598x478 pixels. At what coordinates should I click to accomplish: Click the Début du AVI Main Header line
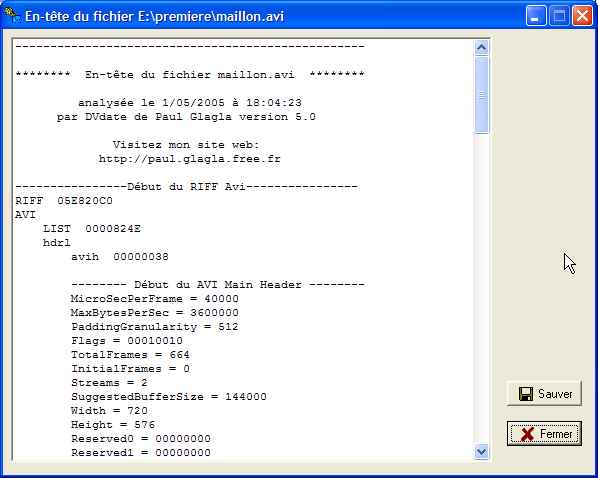218,285
